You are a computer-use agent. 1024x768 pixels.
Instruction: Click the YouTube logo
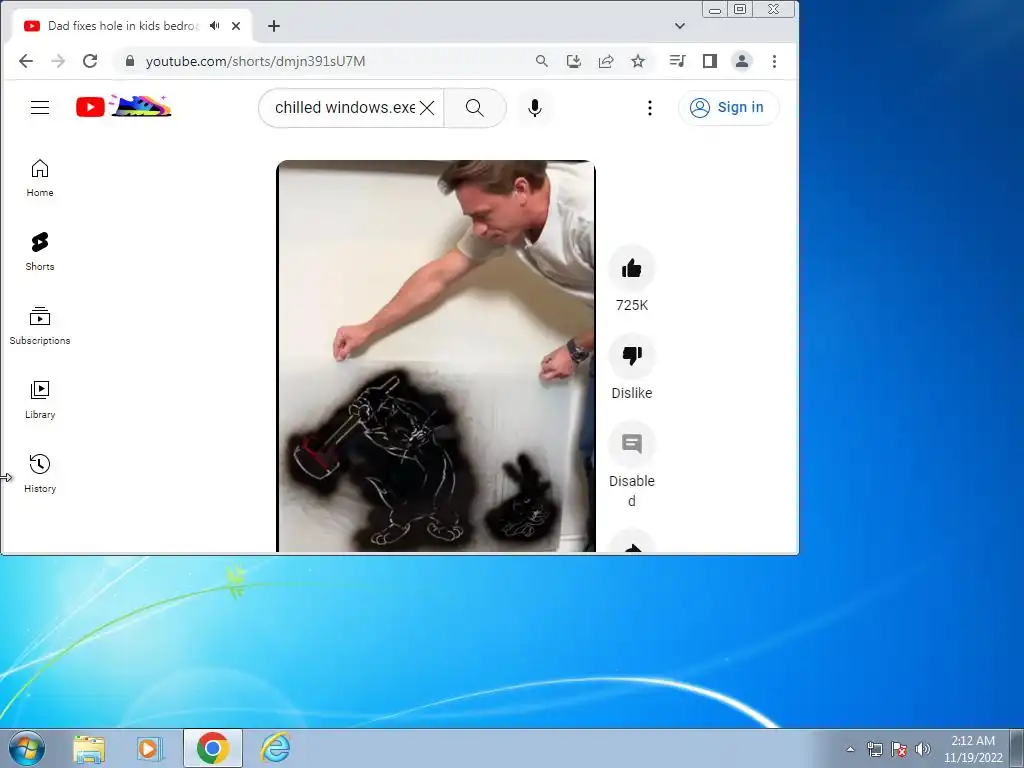click(x=123, y=106)
